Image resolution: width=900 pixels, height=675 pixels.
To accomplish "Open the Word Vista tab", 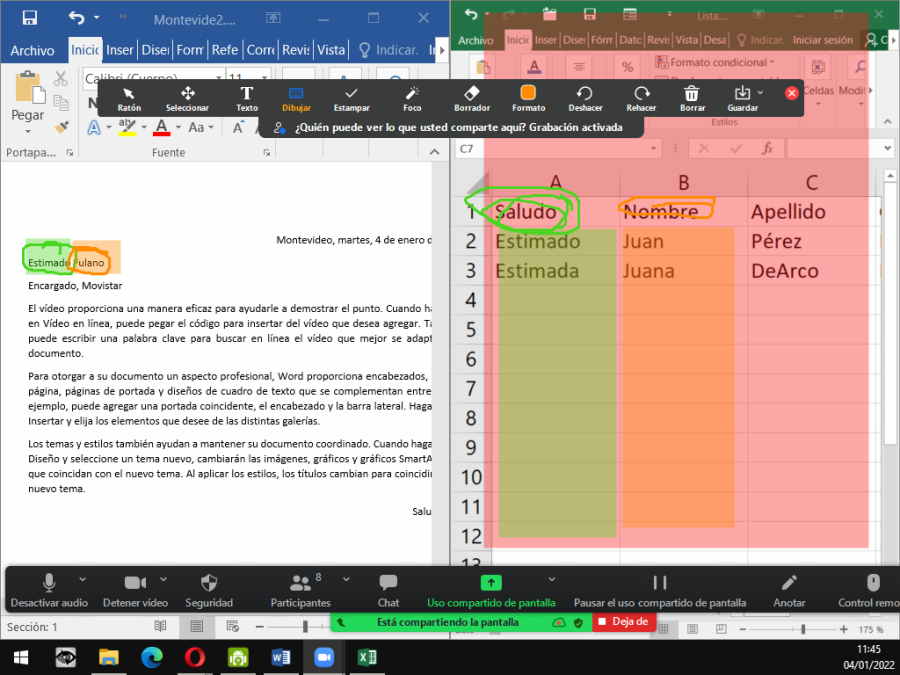I will tap(331, 50).
